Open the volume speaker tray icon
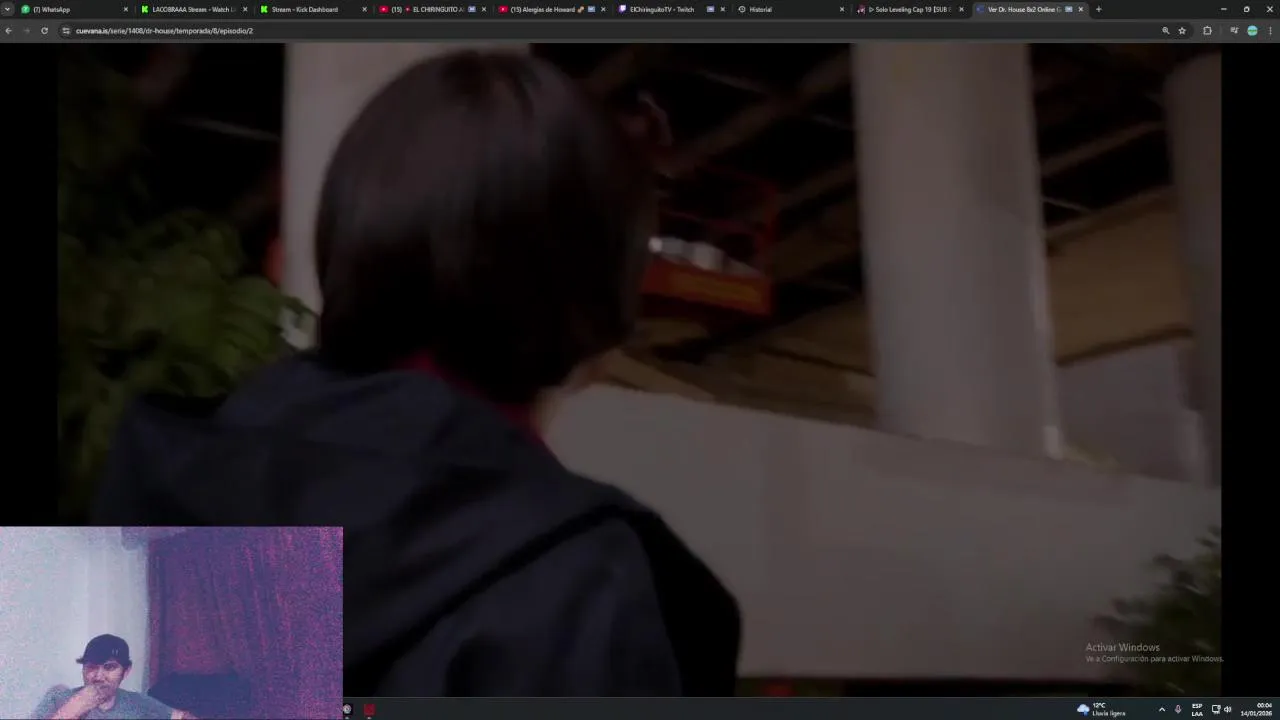 (x=1227, y=709)
